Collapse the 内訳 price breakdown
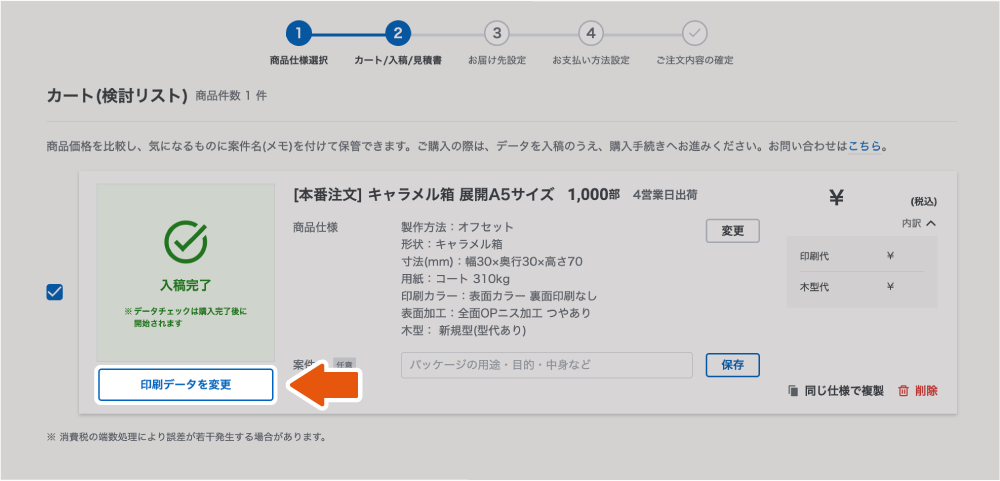The width and height of the screenshot is (1000, 481). [x=919, y=223]
